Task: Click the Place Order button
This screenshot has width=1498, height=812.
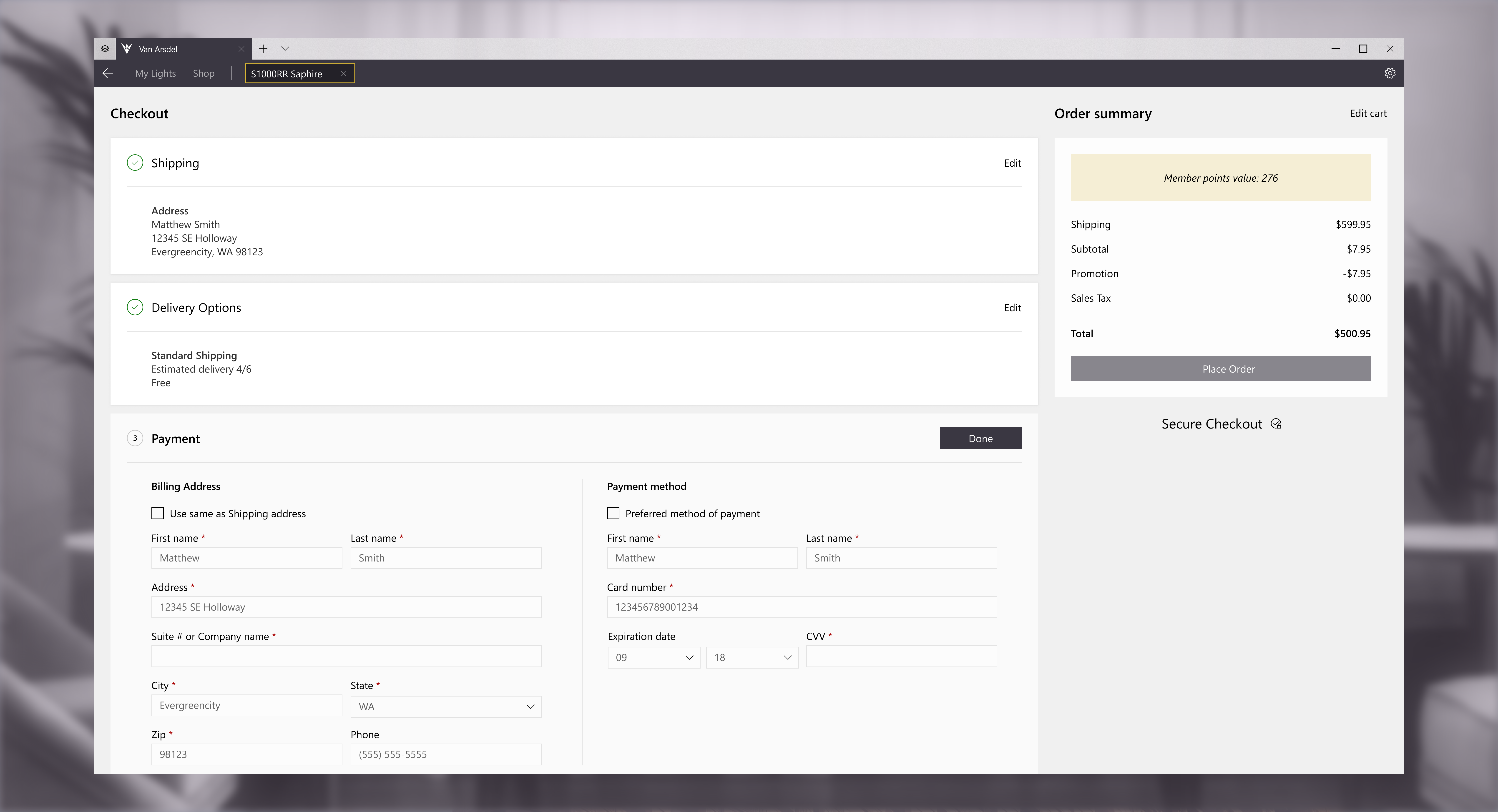Action: (1221, 368)
